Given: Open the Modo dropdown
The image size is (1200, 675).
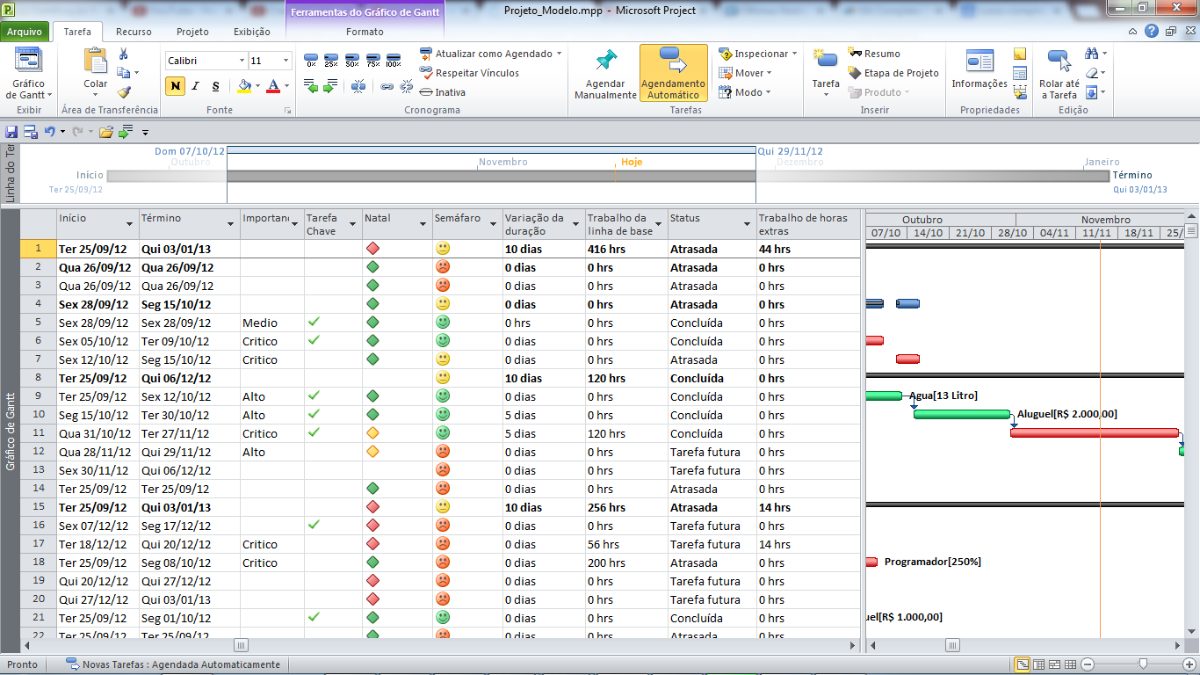Looking at the screenshot, I should coord(768,92).
